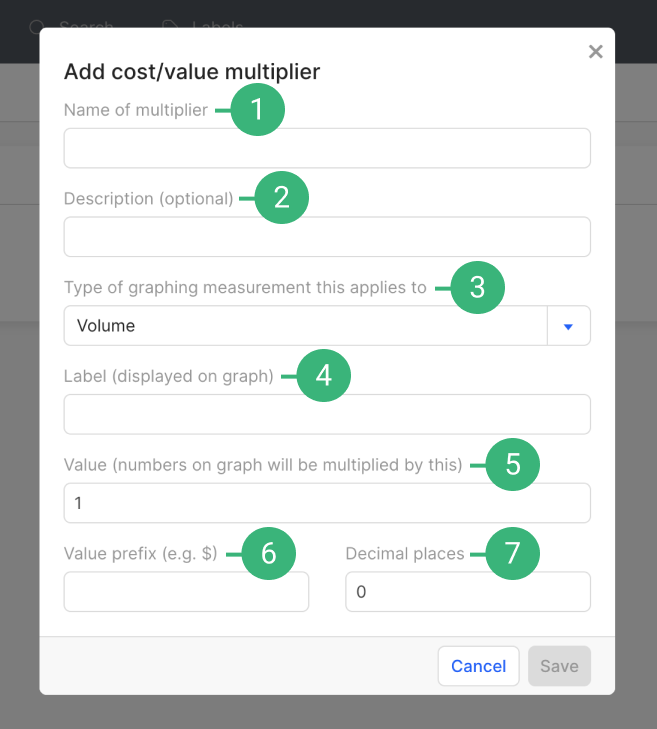657x729 pixels.
Task: Click the 'Add cost/value multiplier' dialog title
Action: pyautogui.click(x=192, y=71)
